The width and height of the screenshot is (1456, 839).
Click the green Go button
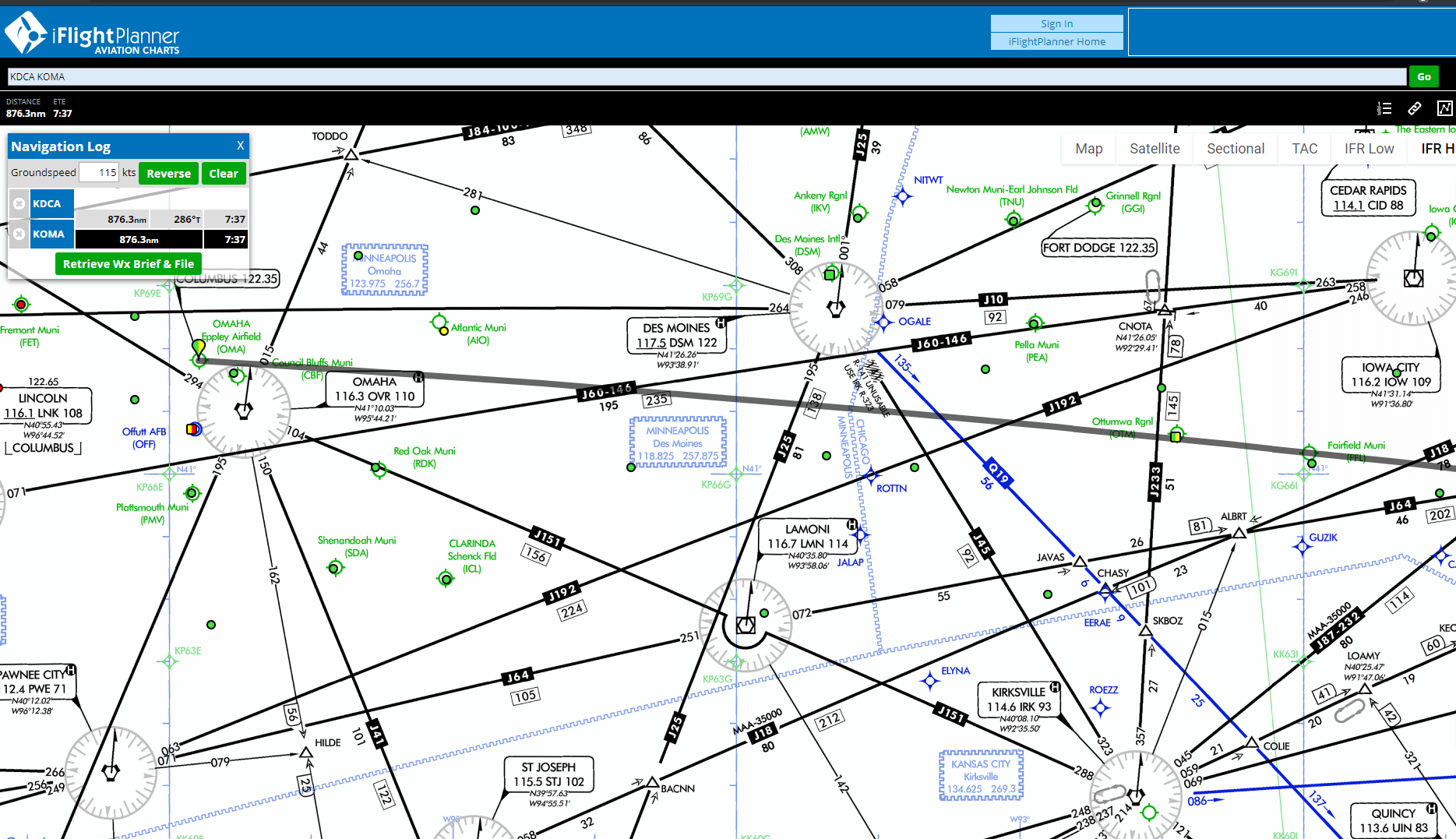[1423, 76]
